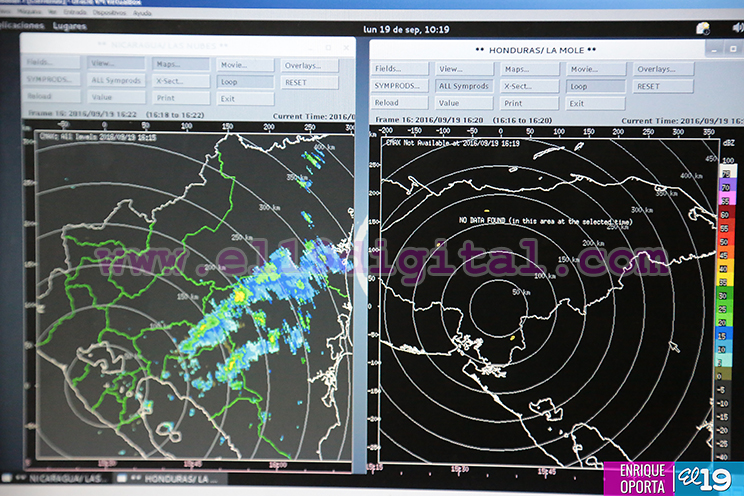Open Movie in the Nicaragua/Las Nubes window
This screenshot has height=496, width=744.
click(x=245, y=65)
